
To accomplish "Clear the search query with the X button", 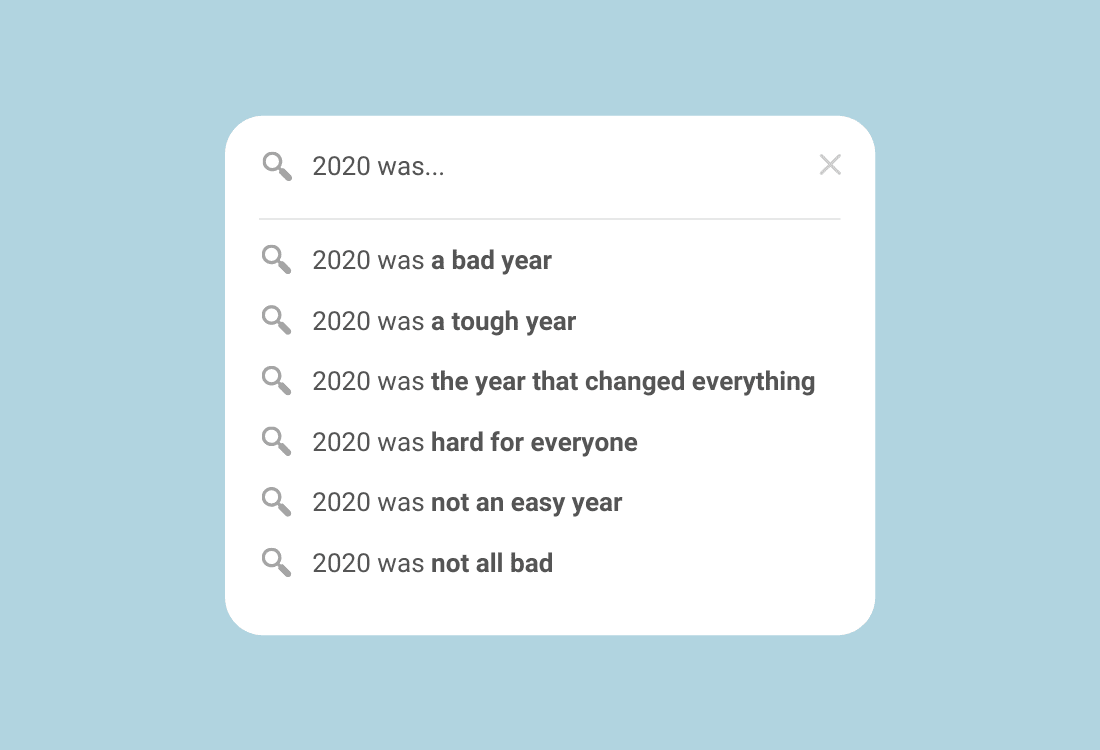I will point(830,165).
